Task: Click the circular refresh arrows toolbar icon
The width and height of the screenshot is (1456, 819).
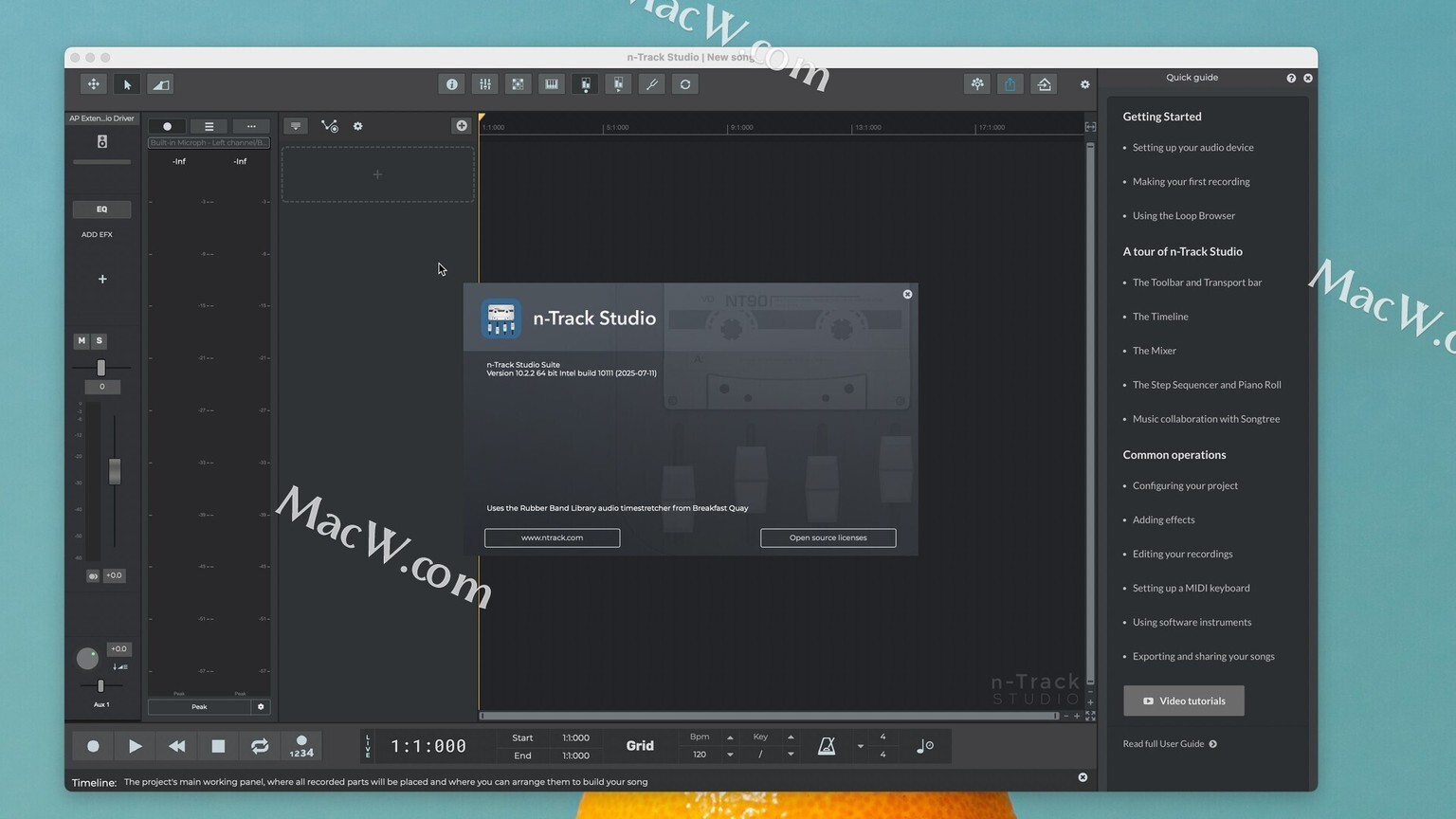Action: click(x=685, y=84)
